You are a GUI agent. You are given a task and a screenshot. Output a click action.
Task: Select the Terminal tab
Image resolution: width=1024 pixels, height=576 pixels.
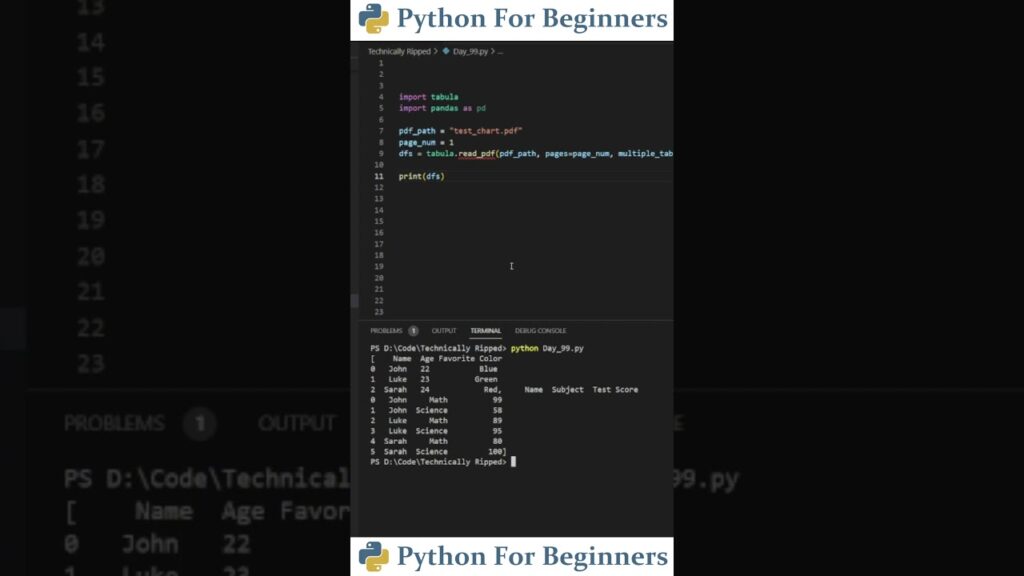486,331
